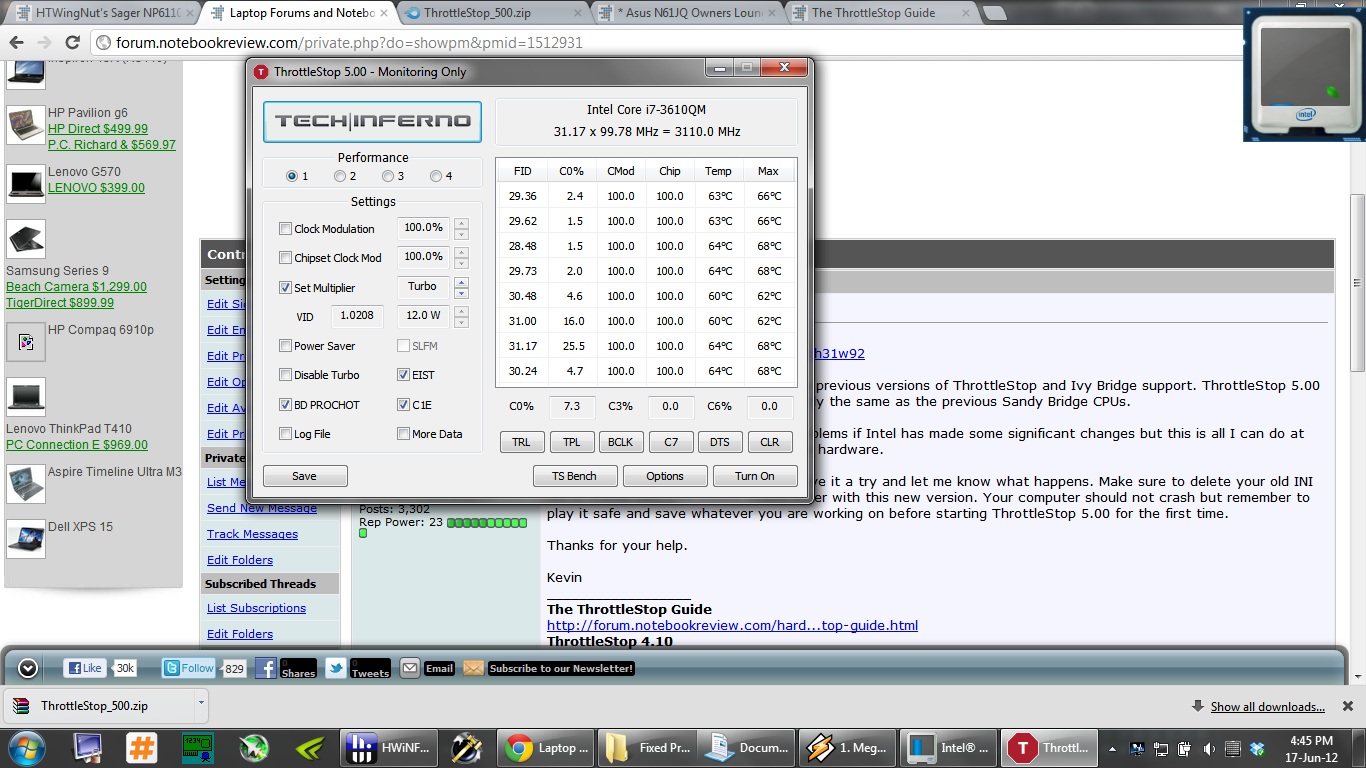Viewport: 1366px width, 768px height.
Task: Collapse the social toolbar with chevron
Action: 28,668
